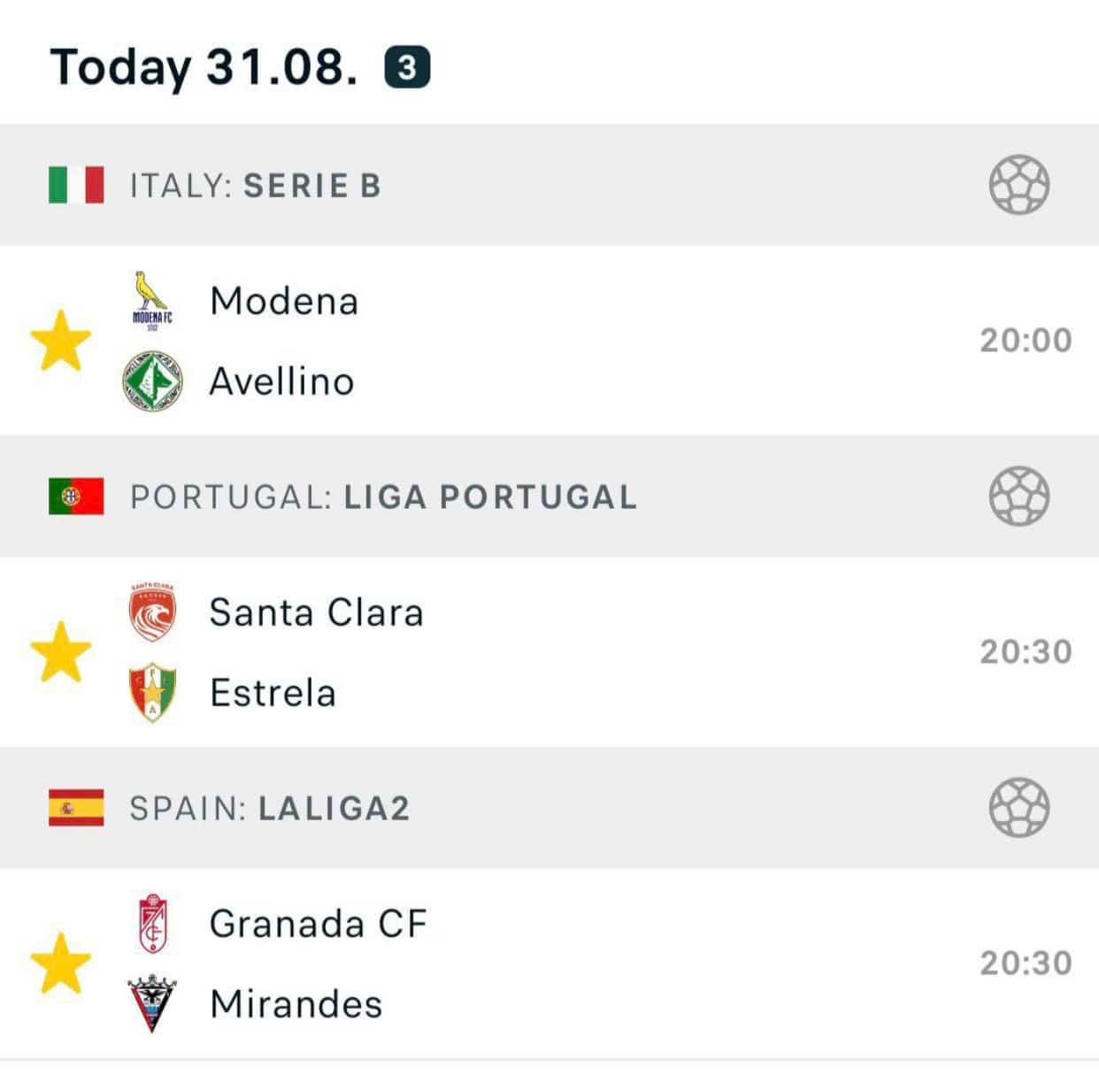The height and width of the screenshot is (1092, 1099).
Task: Click the Estrela club crest
Action: (152, 693)
